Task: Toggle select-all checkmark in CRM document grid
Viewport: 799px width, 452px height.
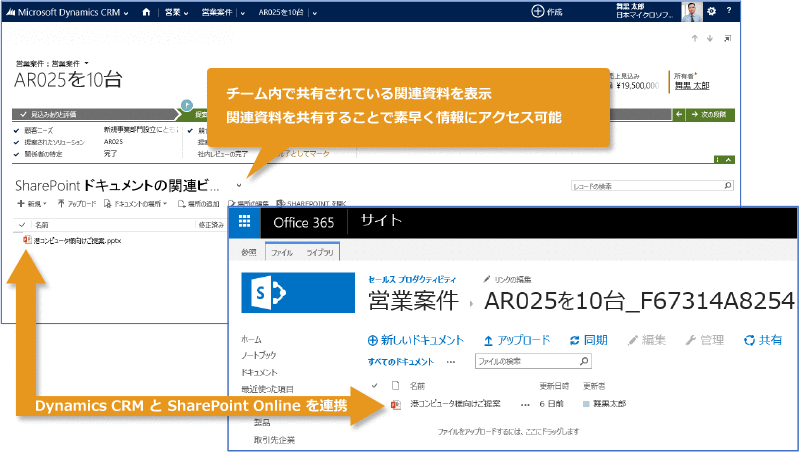Action: point(23,225)
